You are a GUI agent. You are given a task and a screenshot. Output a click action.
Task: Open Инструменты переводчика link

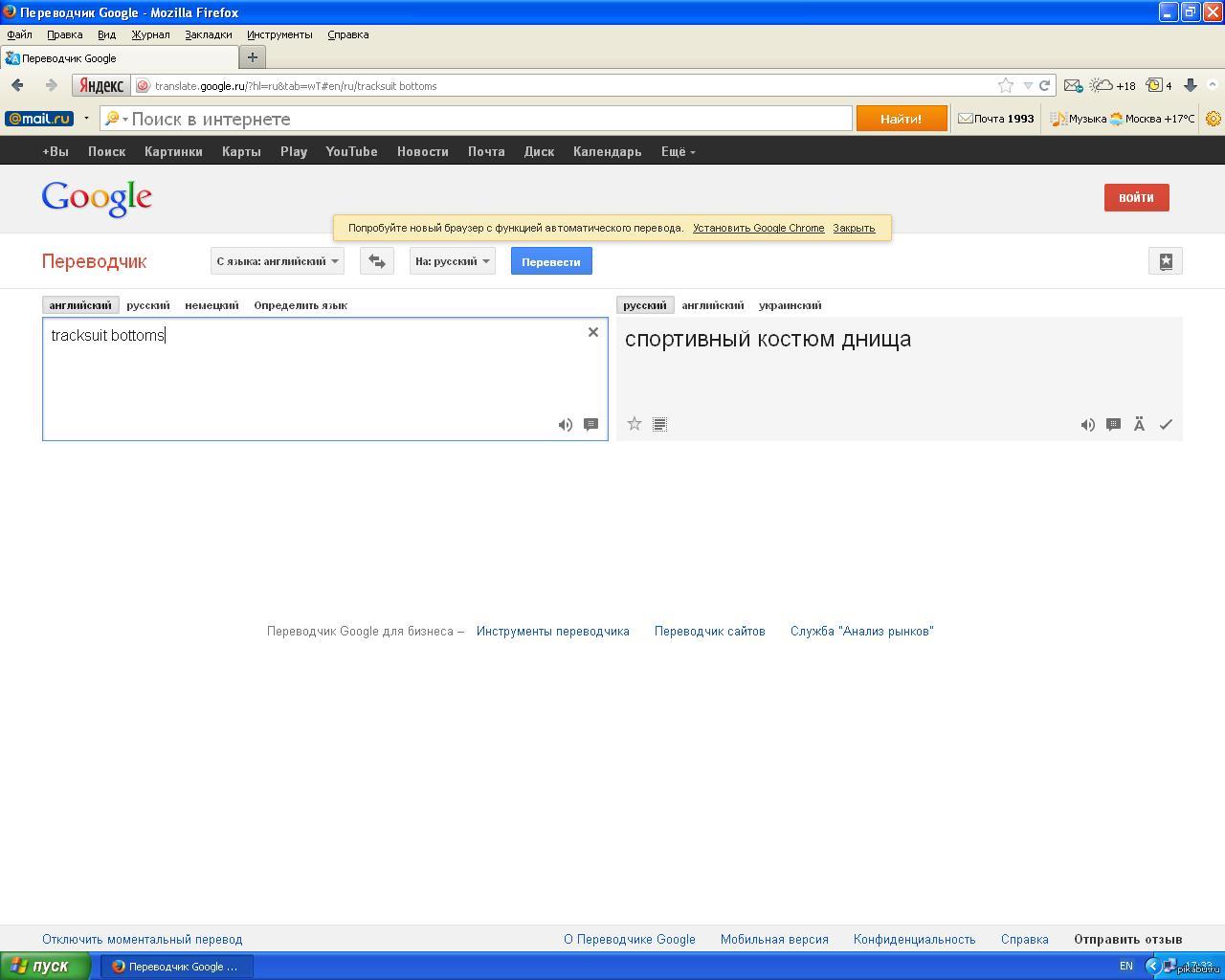point(553,631)
